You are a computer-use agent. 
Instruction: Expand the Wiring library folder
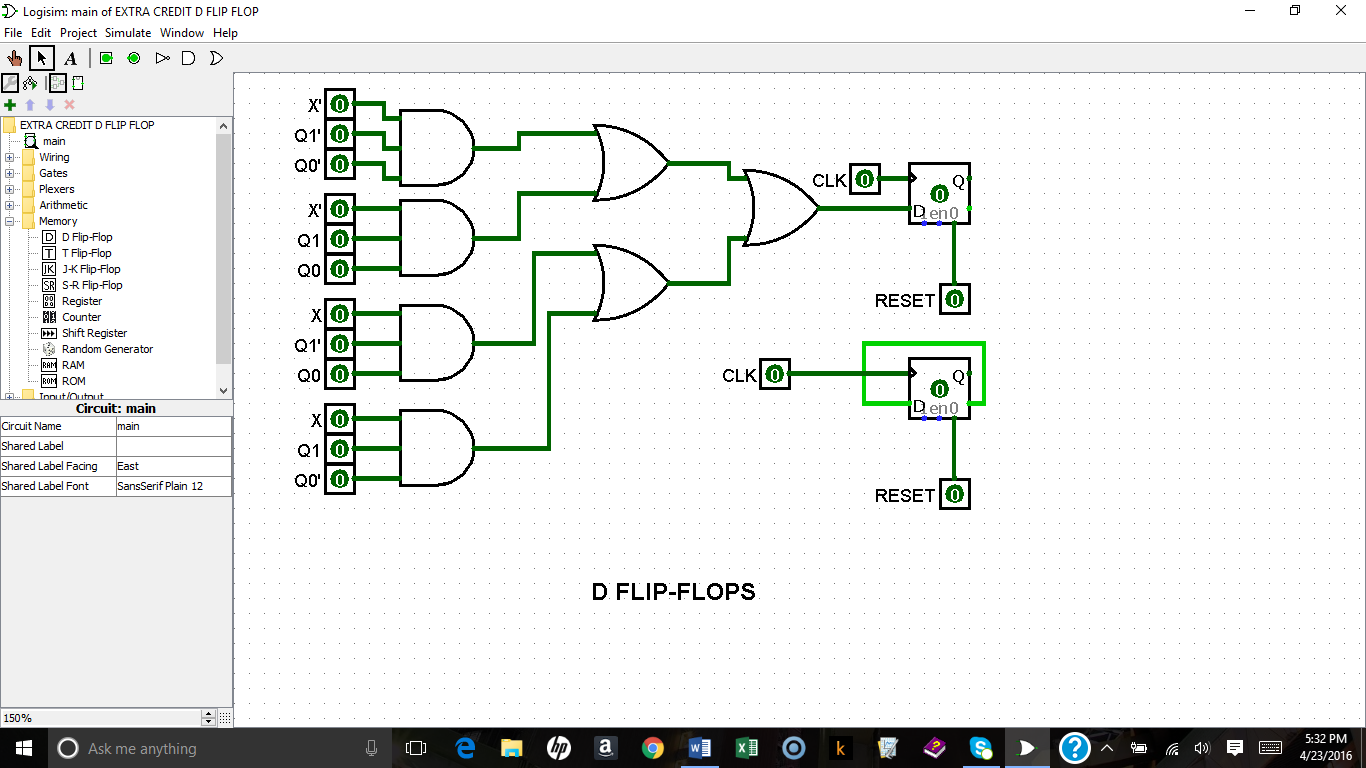point(10,157)
